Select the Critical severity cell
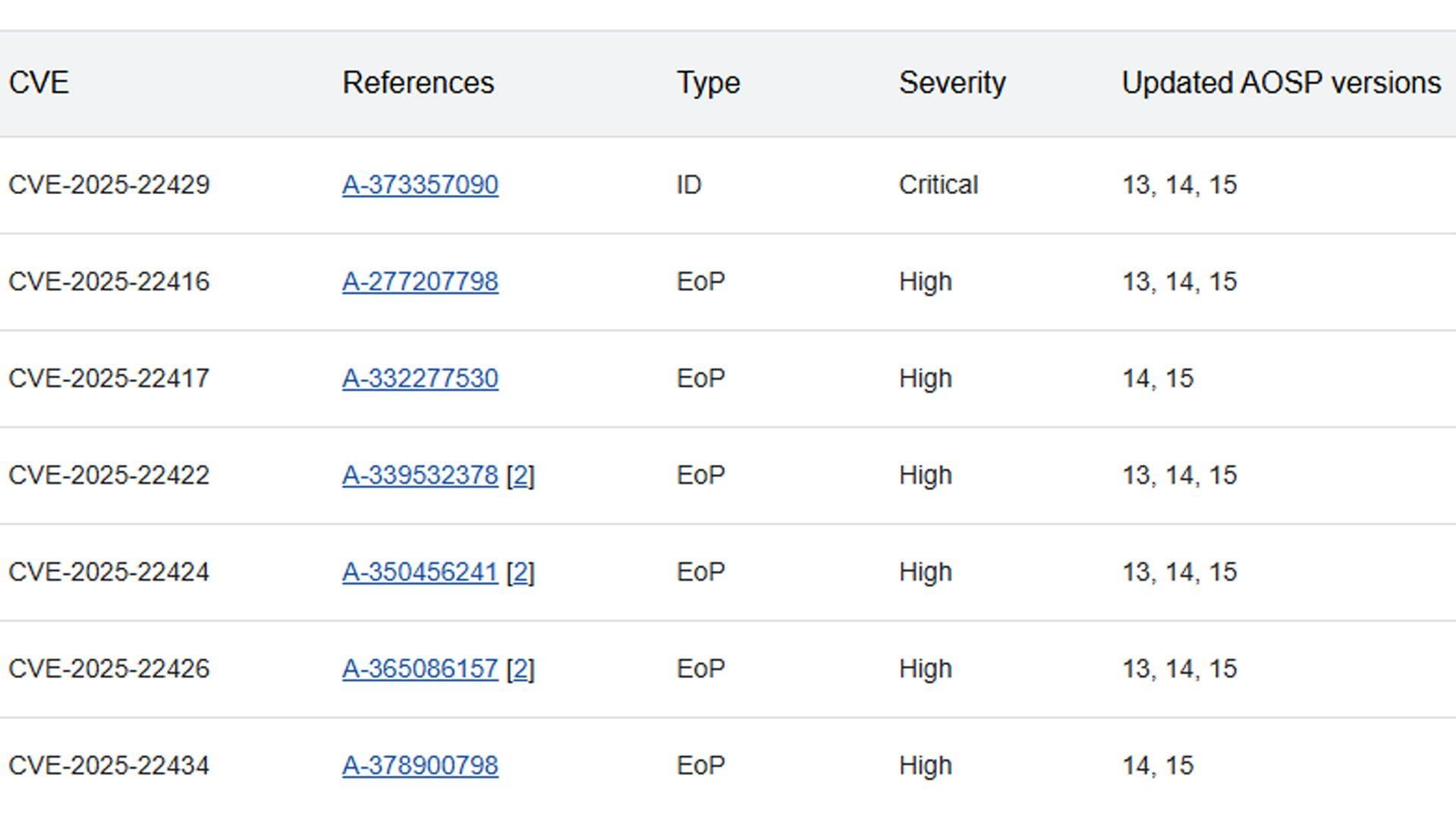The image size is (1456, 819). [x=938, y=184]
